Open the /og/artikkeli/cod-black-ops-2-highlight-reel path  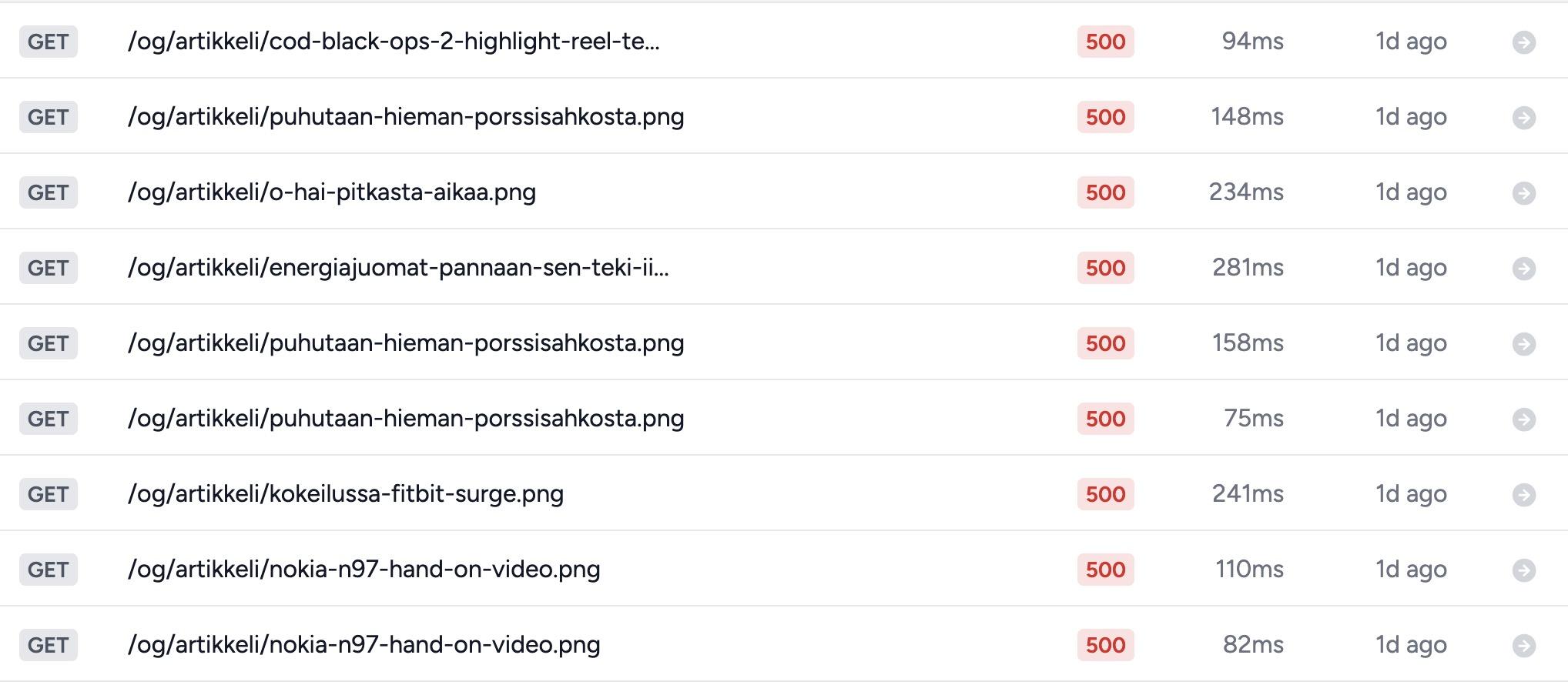pos(393,42)
